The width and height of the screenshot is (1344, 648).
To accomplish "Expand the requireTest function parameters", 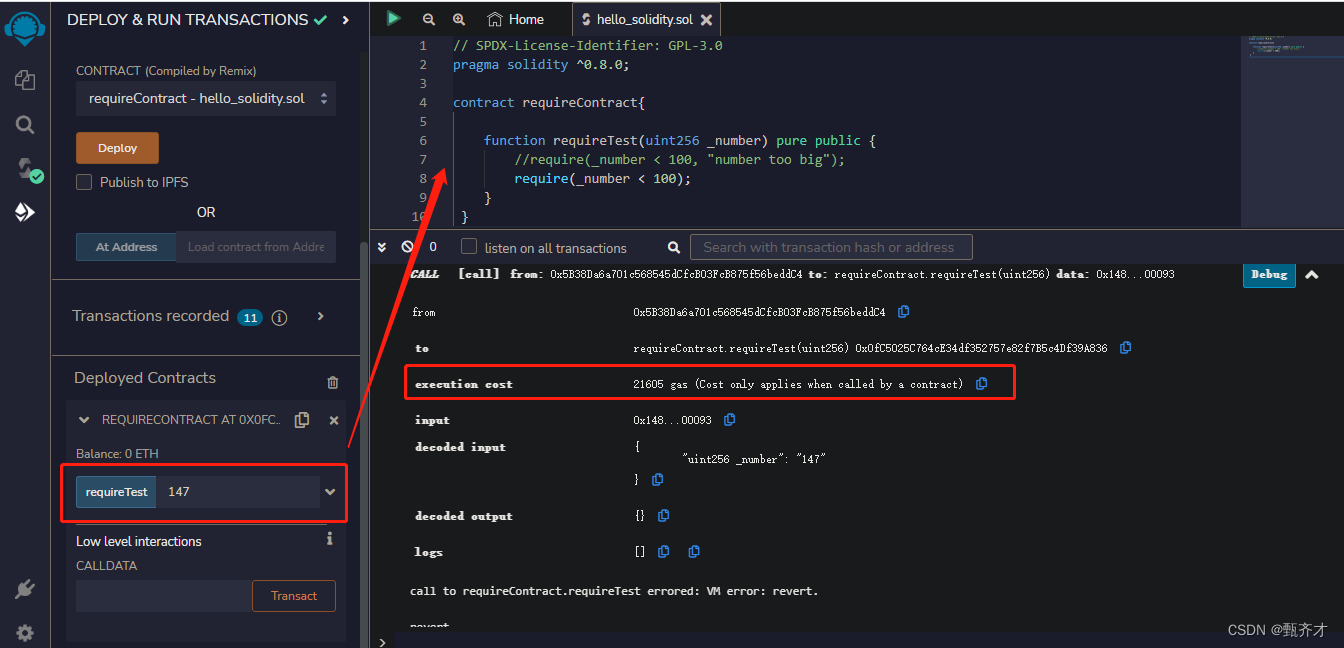I will [x=330, y=492].
